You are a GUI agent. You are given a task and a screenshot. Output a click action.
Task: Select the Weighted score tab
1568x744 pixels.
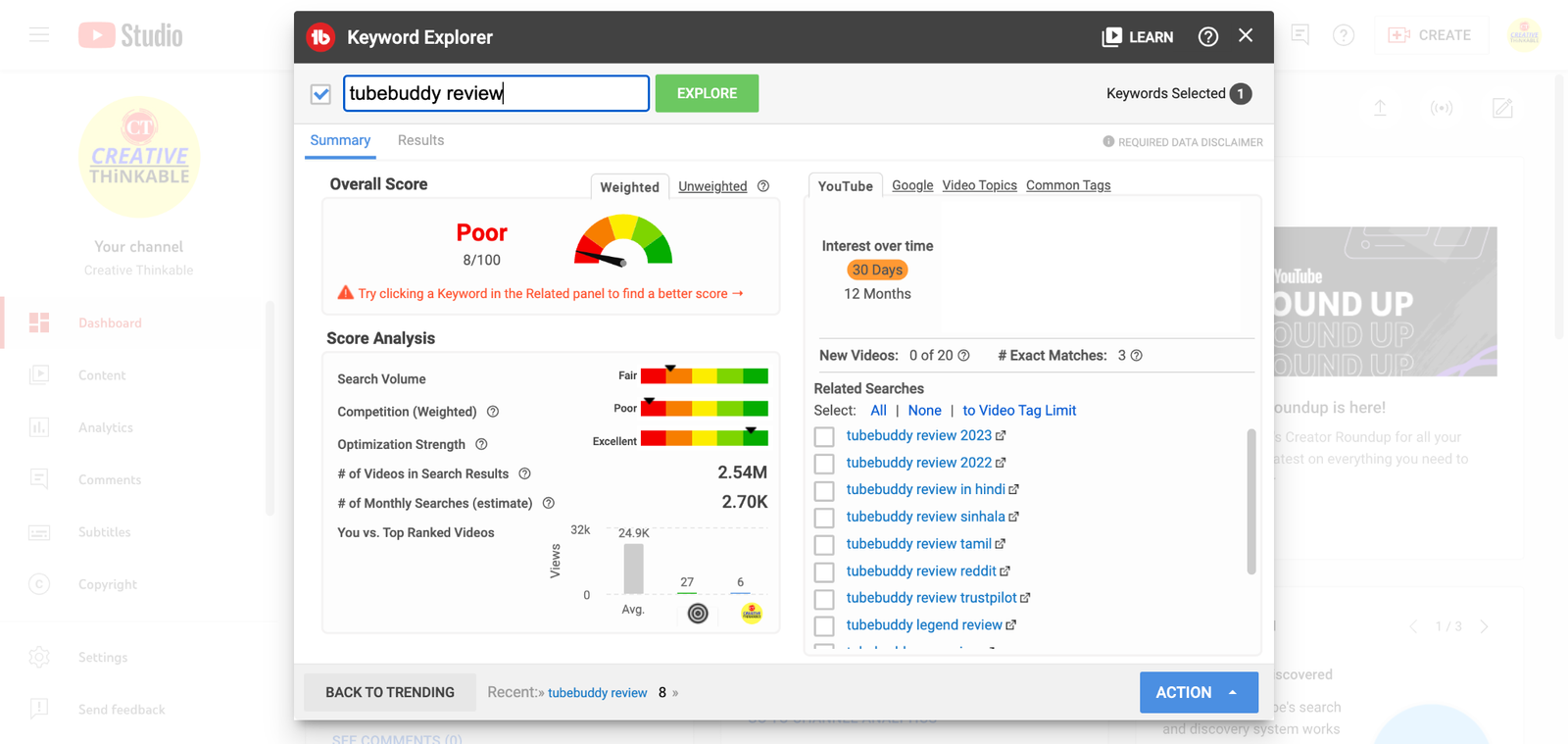(x=629, y=187)
